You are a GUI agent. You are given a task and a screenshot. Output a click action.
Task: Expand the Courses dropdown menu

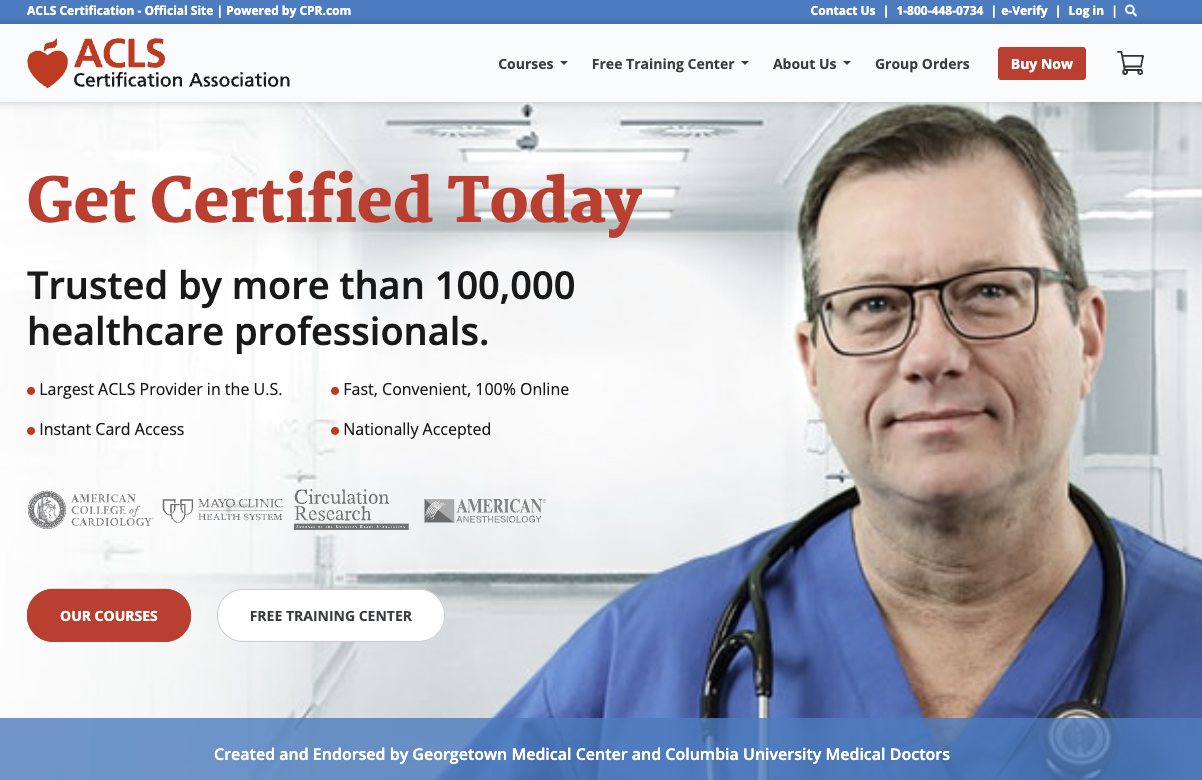click(533, 64)
